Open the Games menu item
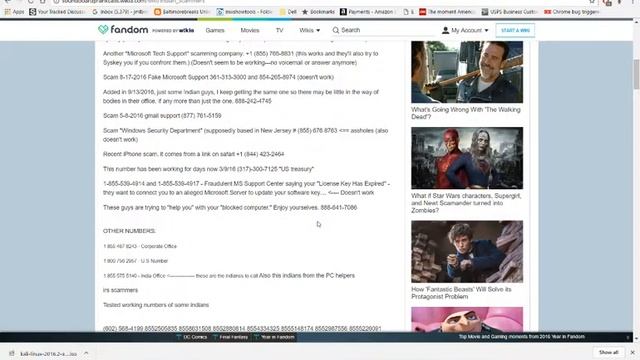 tap(215, 30)
